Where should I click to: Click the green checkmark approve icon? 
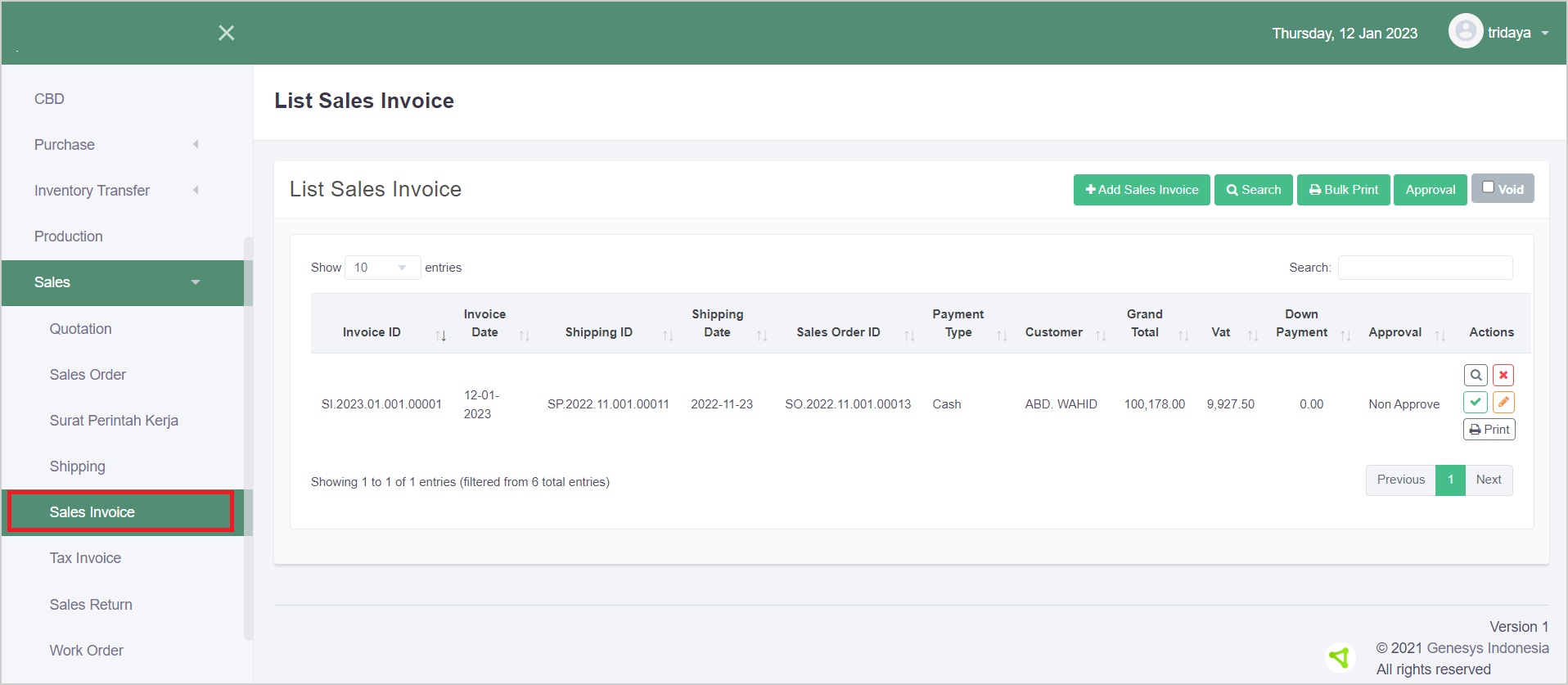pos(1476,402)
